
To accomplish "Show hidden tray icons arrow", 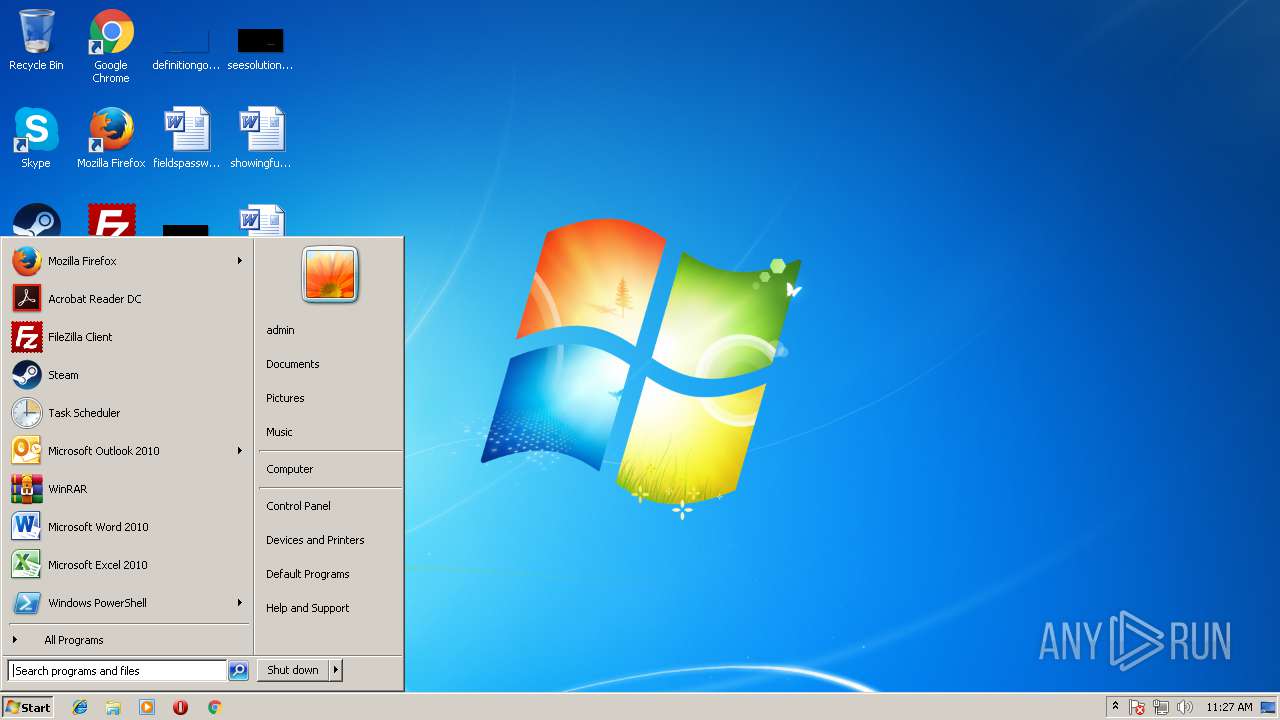I will (x=1116, y=707).
